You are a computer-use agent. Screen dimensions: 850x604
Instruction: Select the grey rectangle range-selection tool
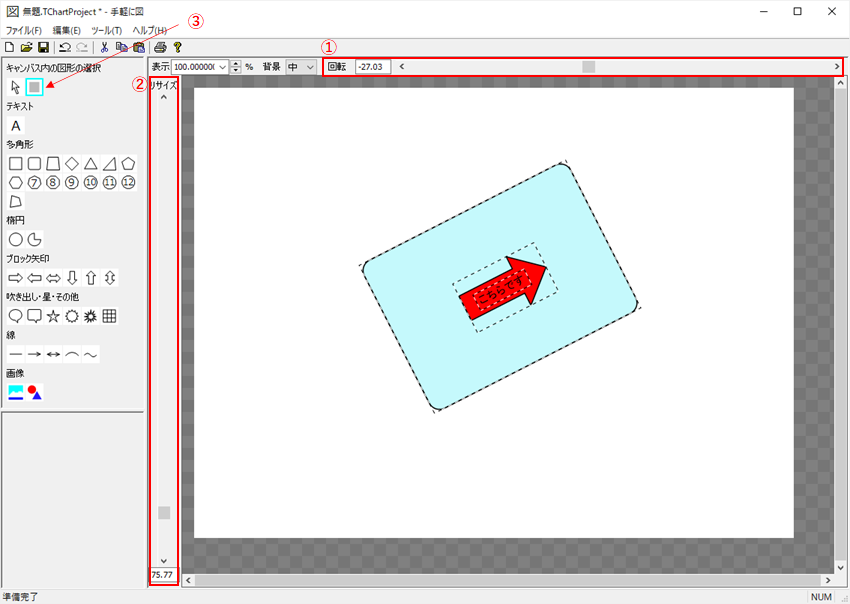click(x=34, y=87)
